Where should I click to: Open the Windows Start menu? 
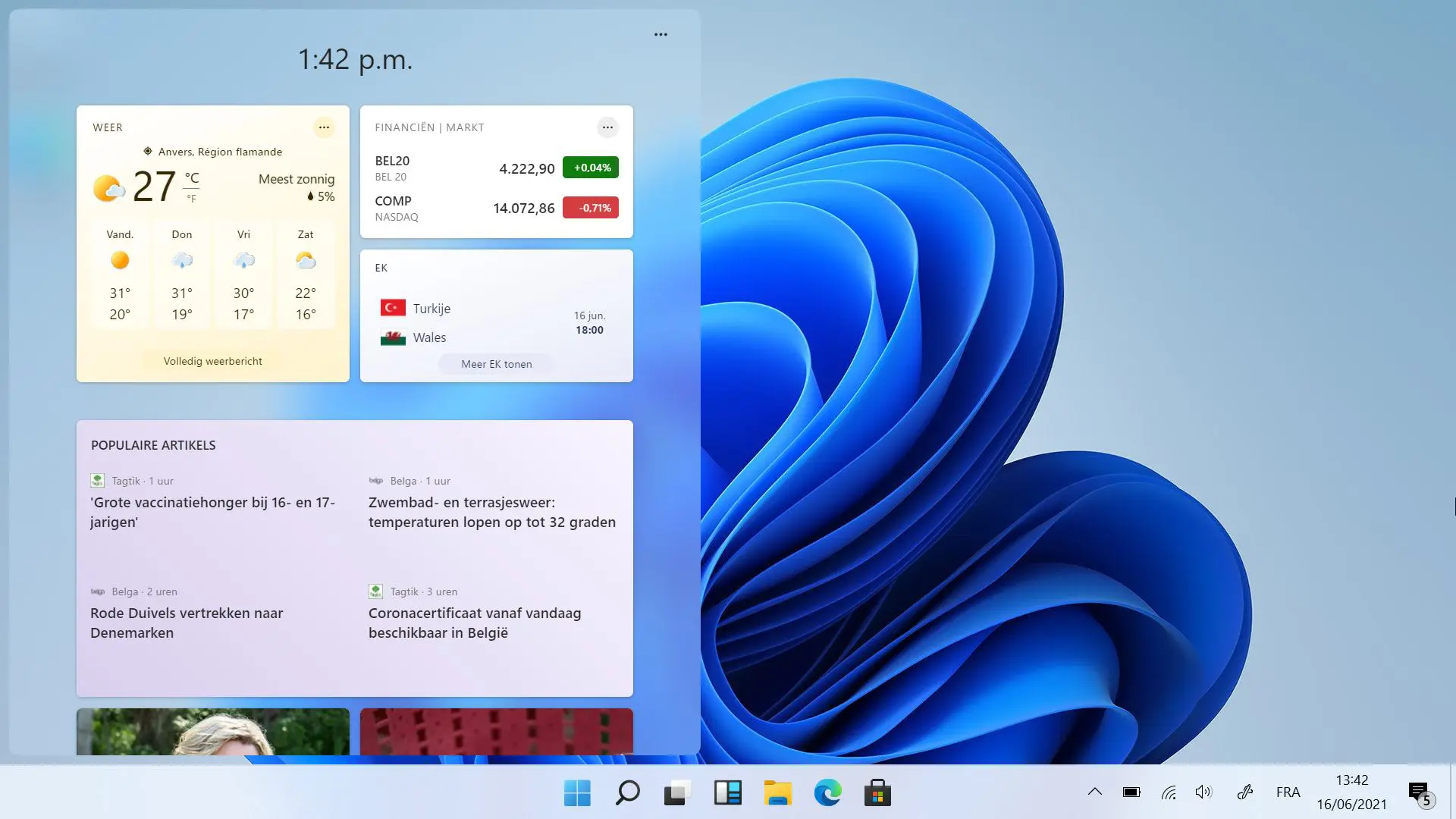click(x=577, y=793)
